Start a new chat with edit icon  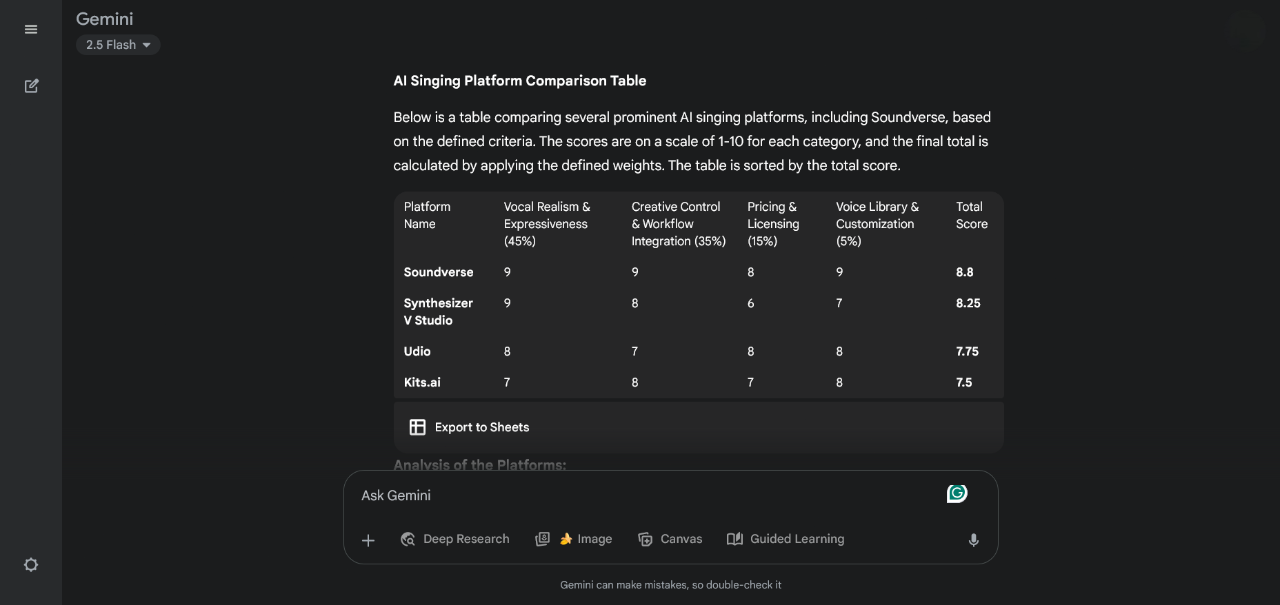click(31, 86)
